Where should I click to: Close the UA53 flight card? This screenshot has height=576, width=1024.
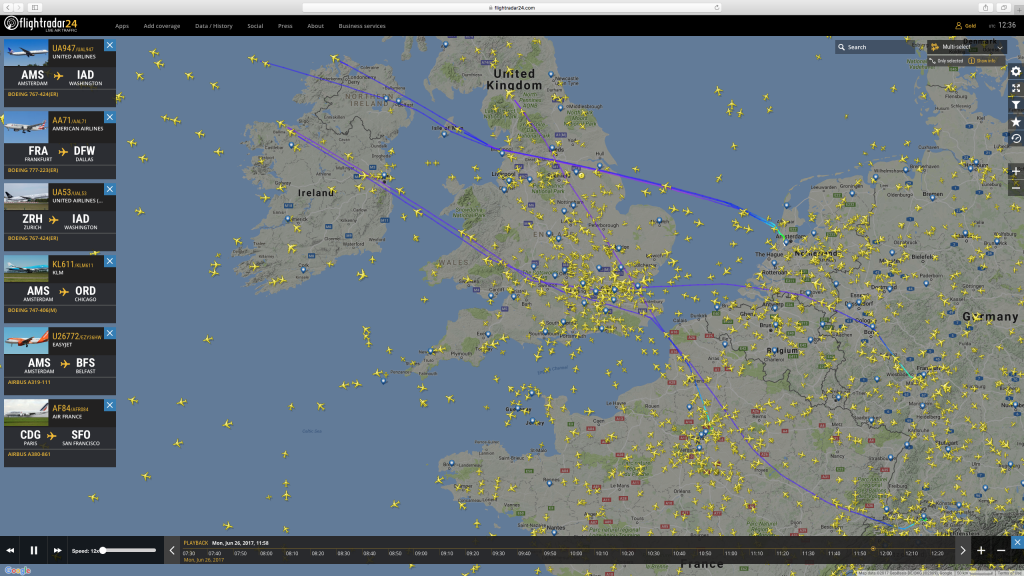point(110,189)
